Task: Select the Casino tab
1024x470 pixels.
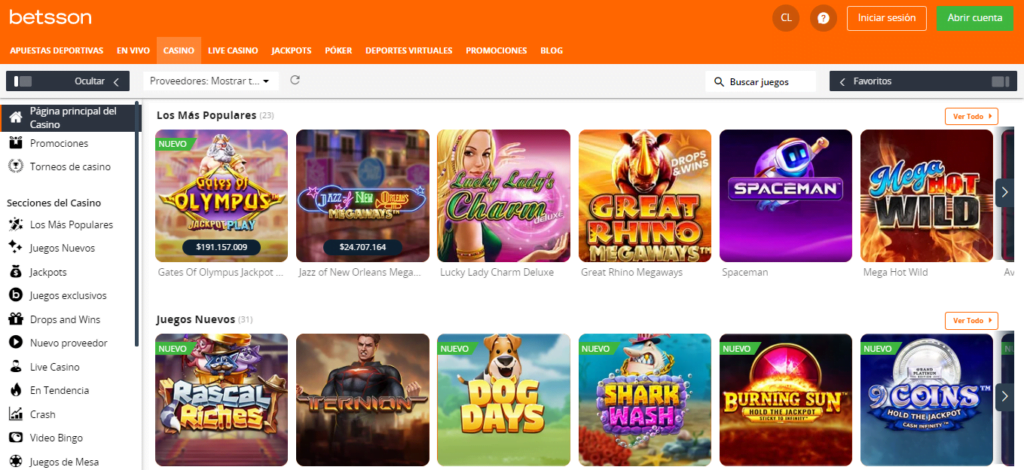Action: point(179,50)
